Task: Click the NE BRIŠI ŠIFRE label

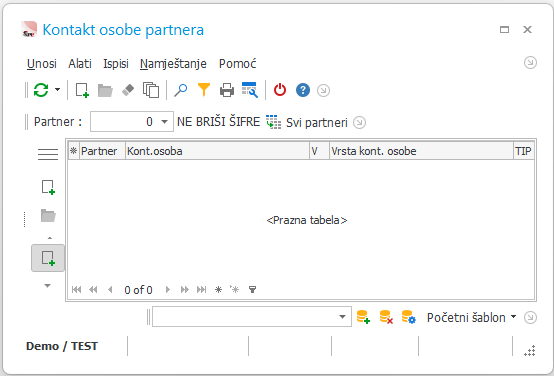Action: [218, 122]
